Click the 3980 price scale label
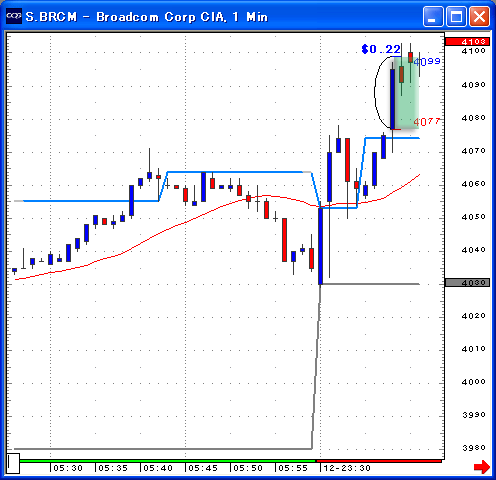Screen dimensions: 496x480 click(473, 448)
